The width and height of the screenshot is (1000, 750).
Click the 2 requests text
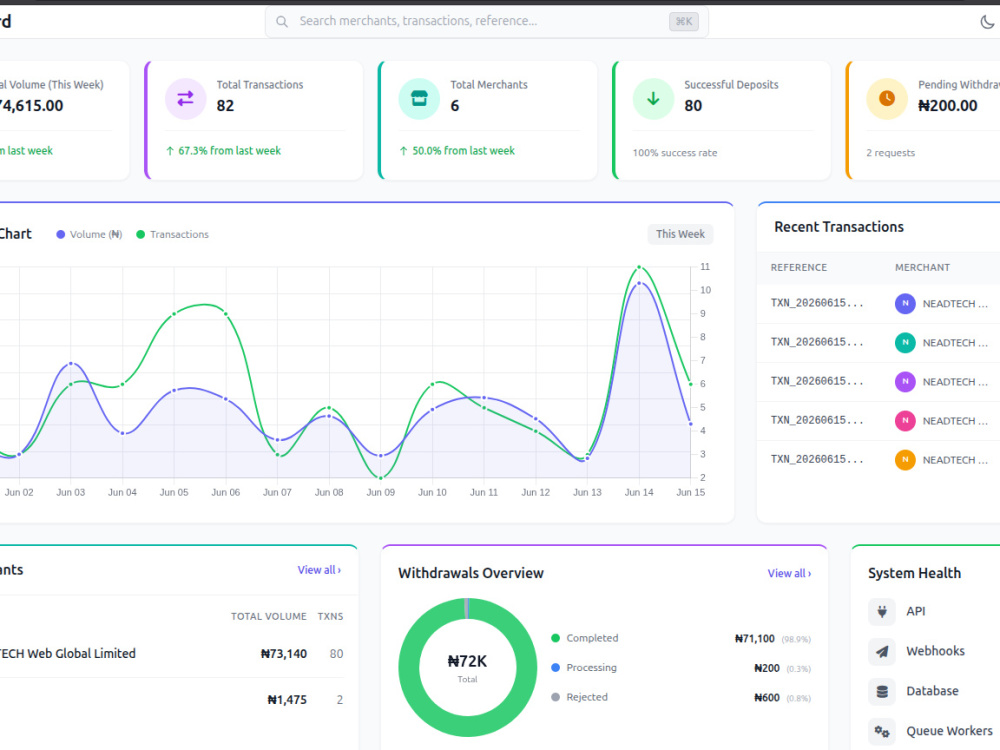pyautogui.click(x=890, y=153)
